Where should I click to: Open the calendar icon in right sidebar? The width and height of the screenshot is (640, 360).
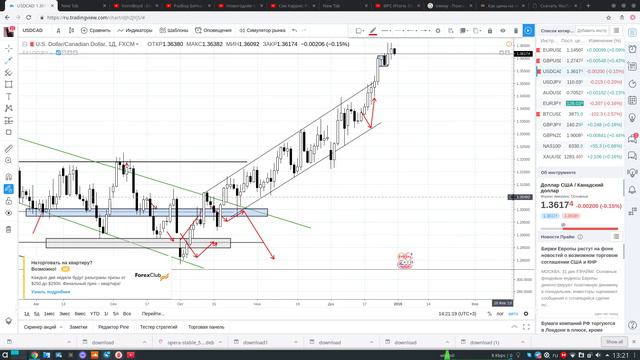[x=632, y=100]
